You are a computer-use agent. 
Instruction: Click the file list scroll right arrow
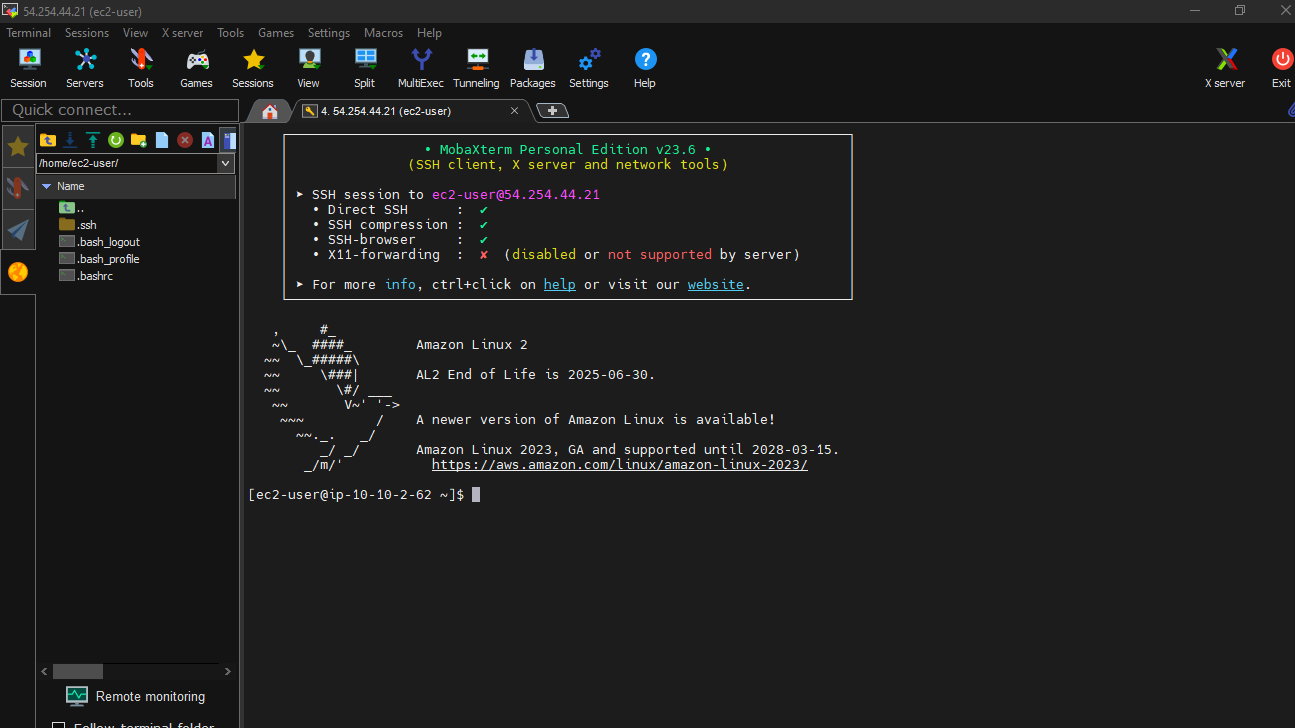(228, 672)
